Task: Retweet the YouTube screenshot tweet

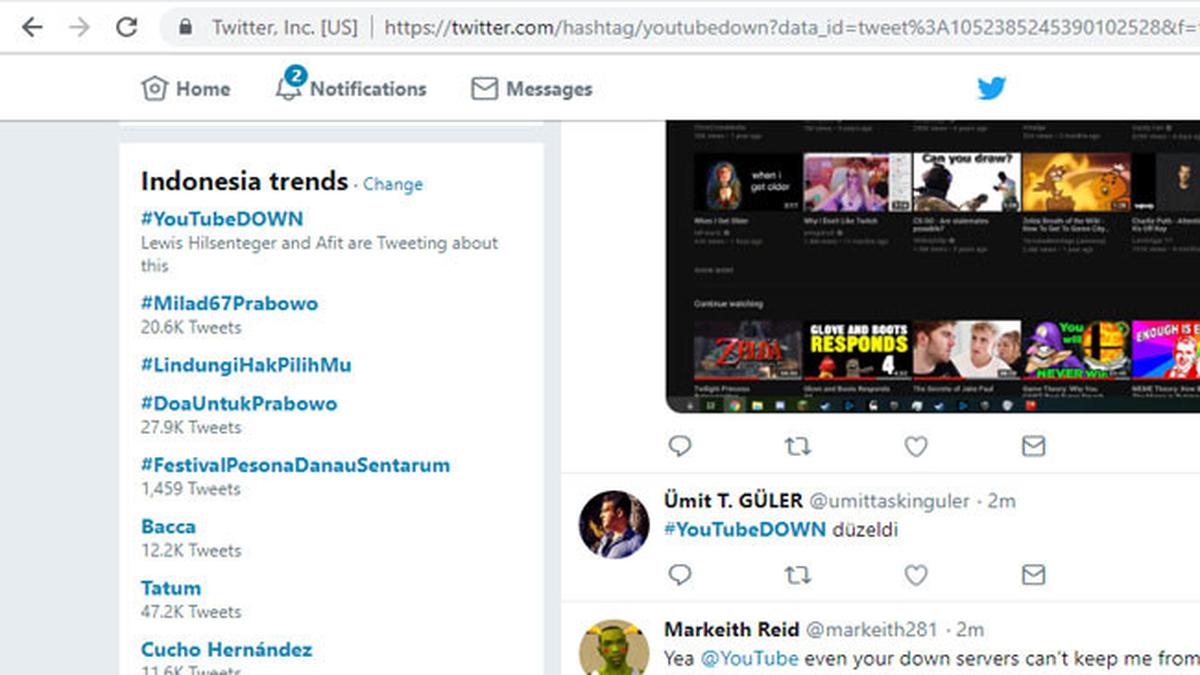Action: 797,446
